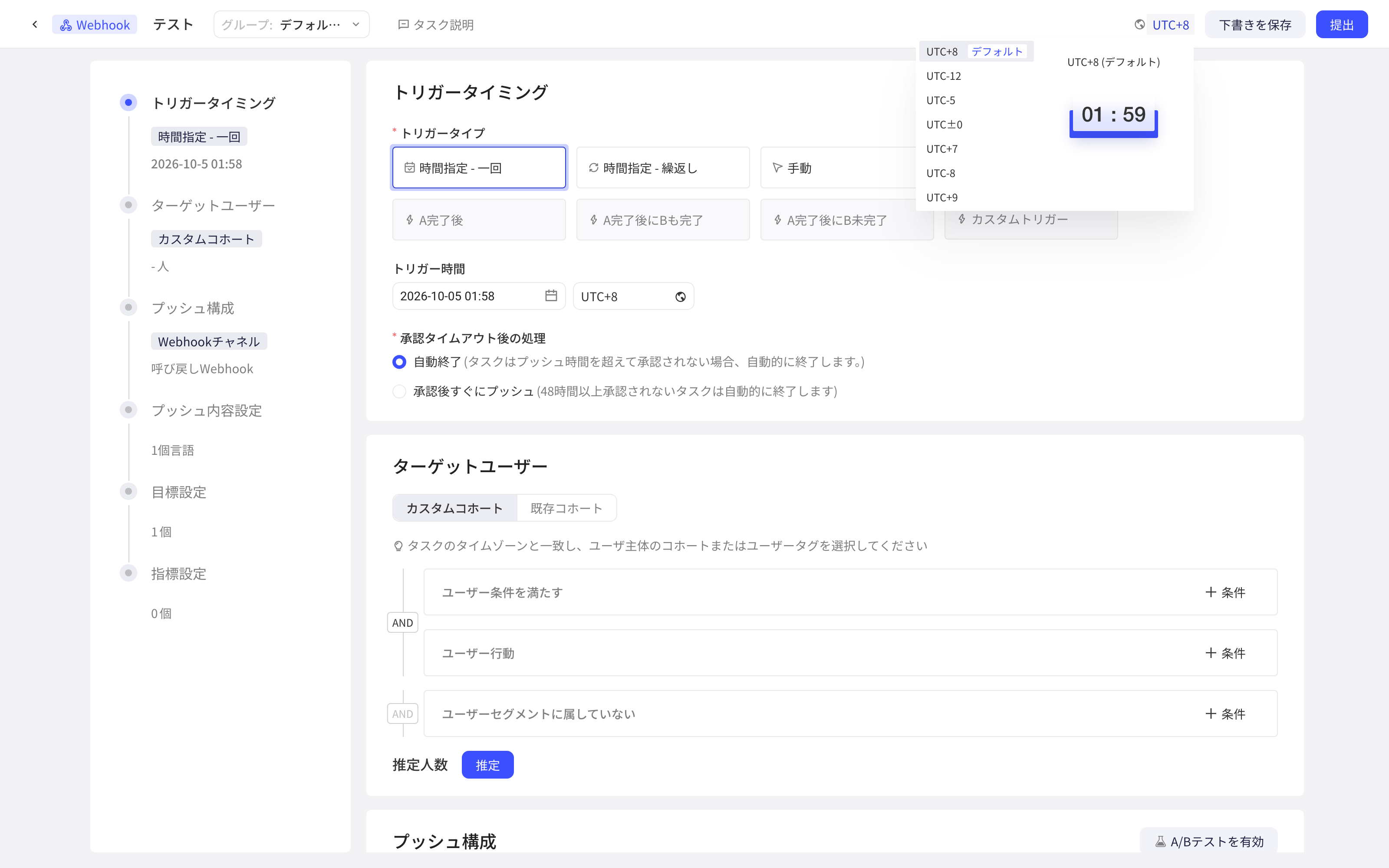Image resolution: width=1389 pixels, height=868 pixels.
Task: Switch to the カスタムコホート tab
Action: [x=454, y=508]
